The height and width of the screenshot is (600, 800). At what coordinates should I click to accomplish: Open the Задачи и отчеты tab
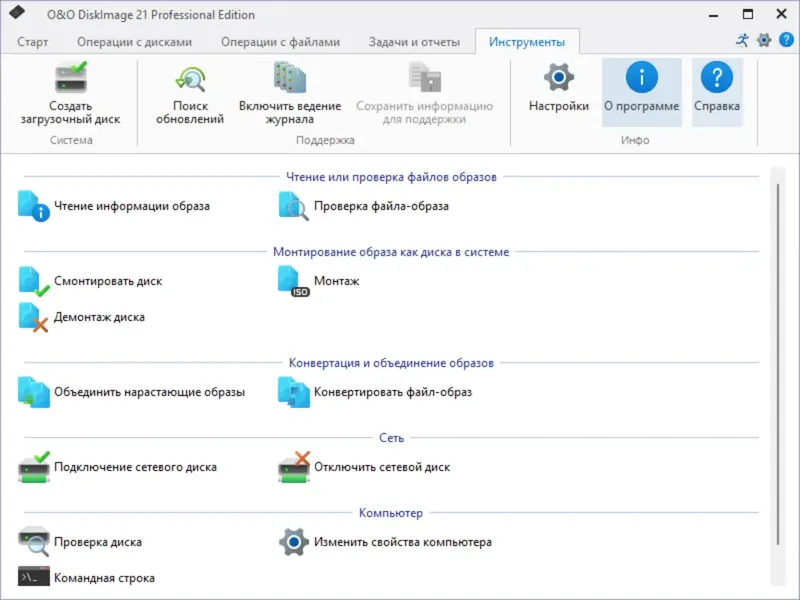[x=413, y=42]
